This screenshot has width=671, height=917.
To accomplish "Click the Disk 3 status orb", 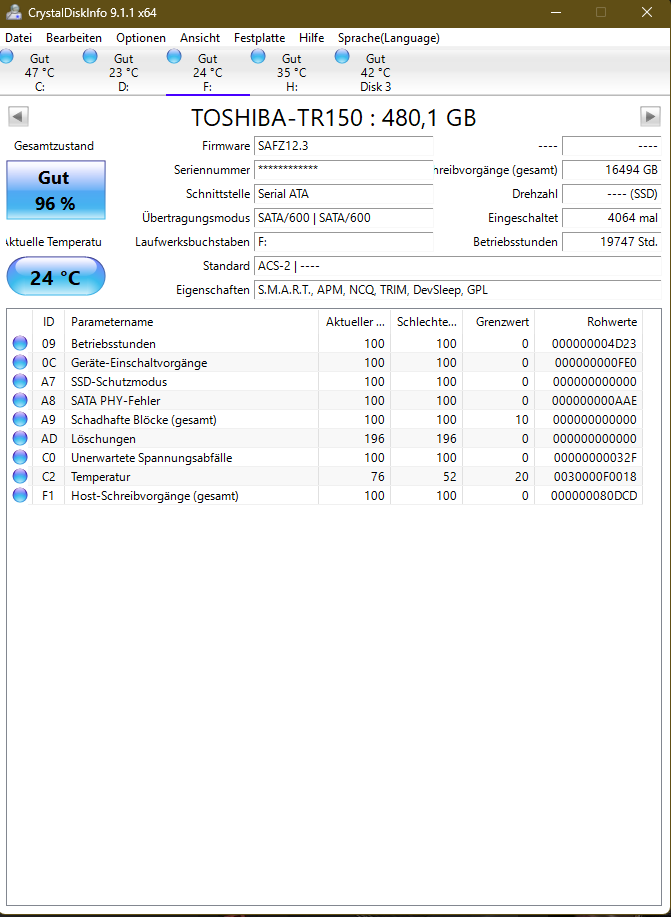I will 342,56.
